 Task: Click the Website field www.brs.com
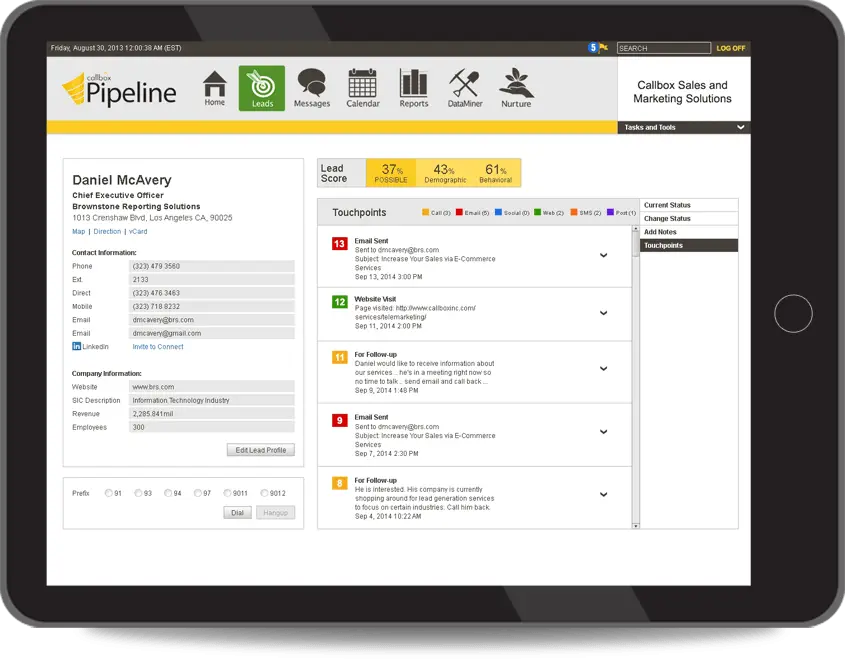click(212, 387)
